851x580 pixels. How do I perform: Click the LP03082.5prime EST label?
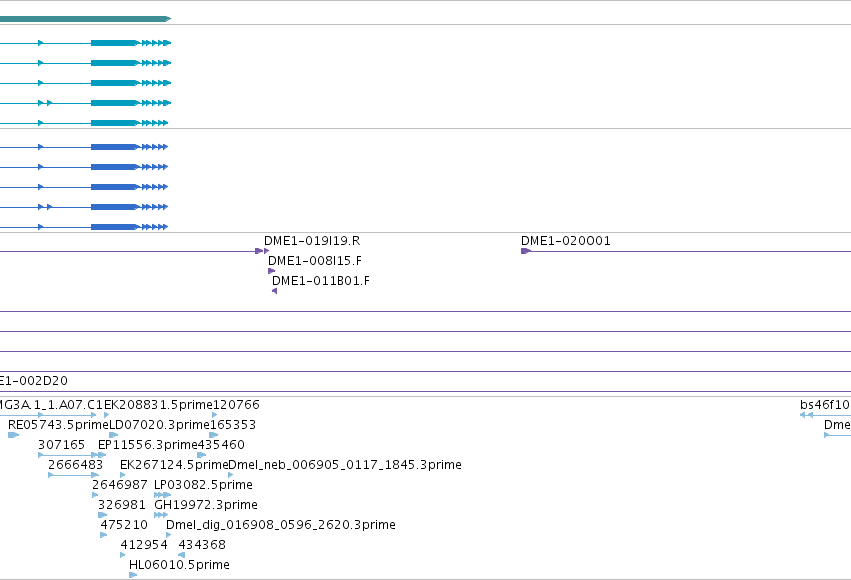click(x=204, y=485)
